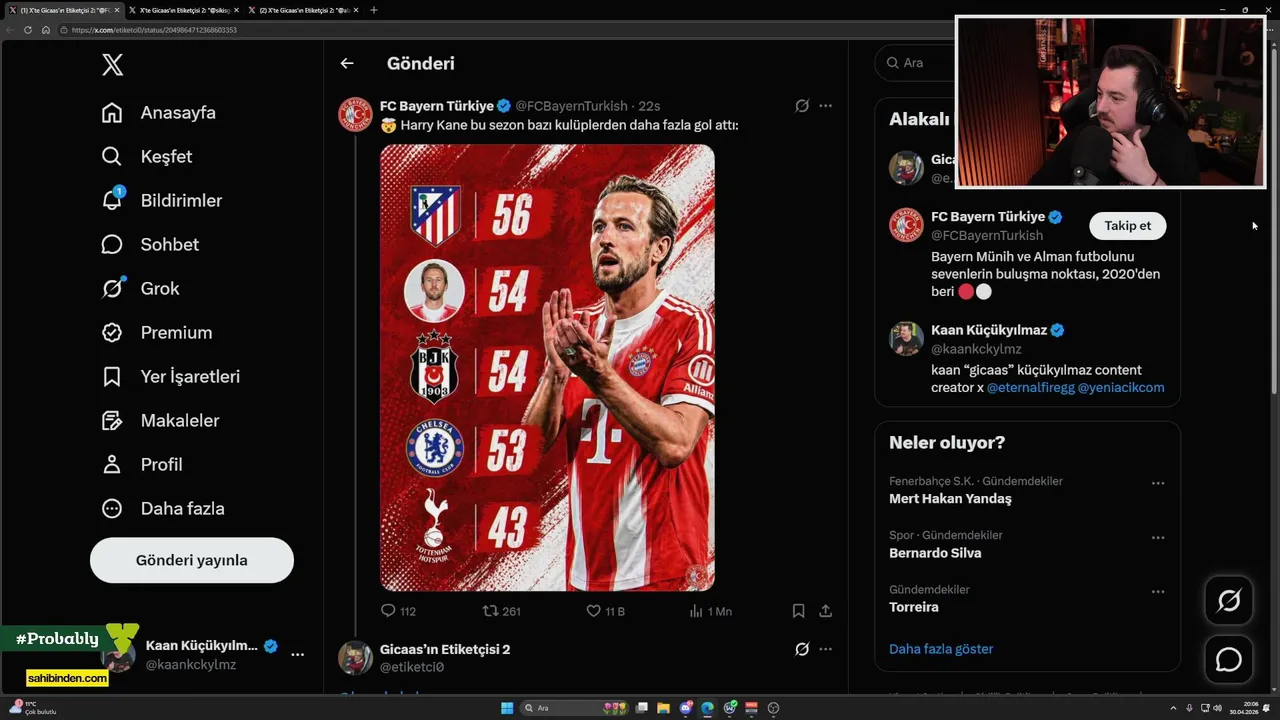Open the options menu for the Bernardo Silva trend
This screenshot has height=720, width=1280.
[1158, 537]
